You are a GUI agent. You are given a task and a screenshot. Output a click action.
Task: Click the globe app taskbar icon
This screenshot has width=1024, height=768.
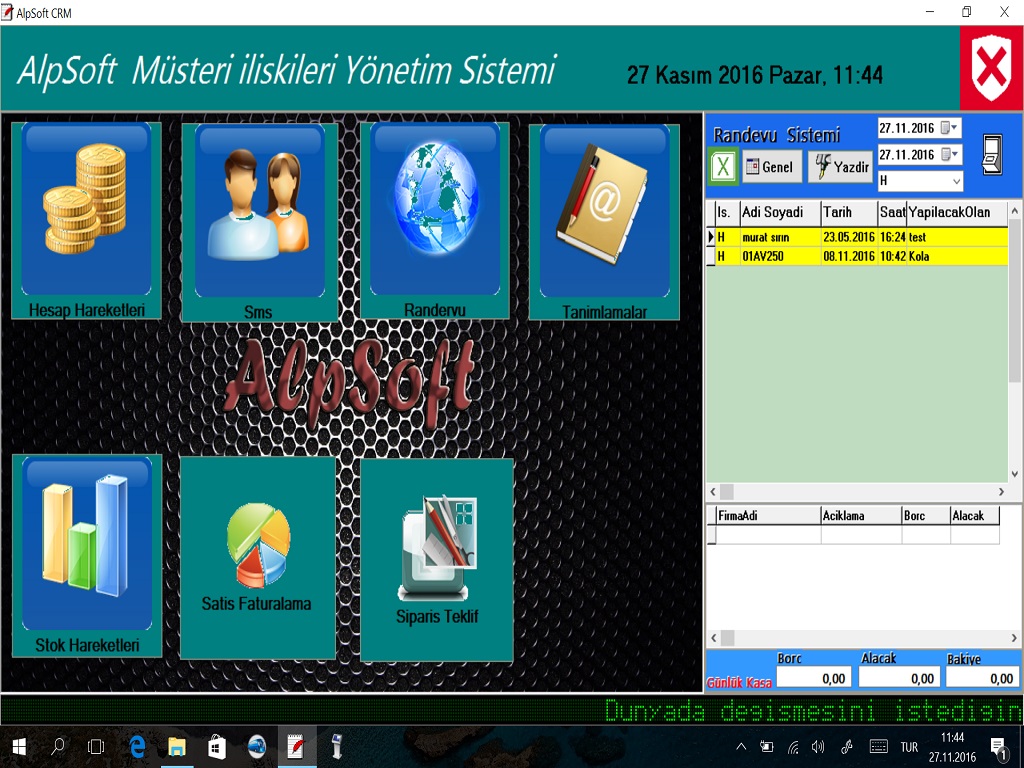click(257, 746)
